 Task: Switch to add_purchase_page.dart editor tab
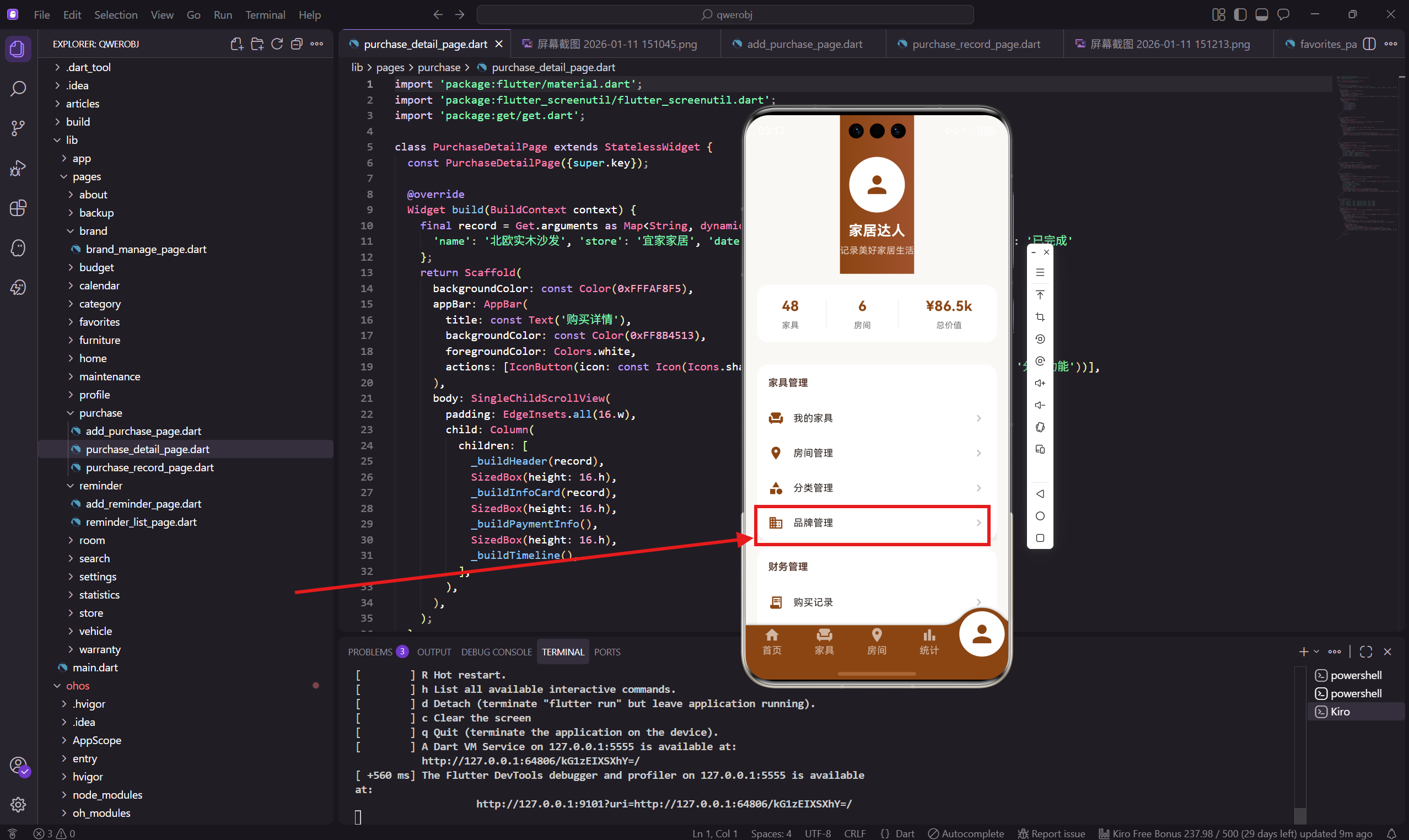(x=803, y=44)
